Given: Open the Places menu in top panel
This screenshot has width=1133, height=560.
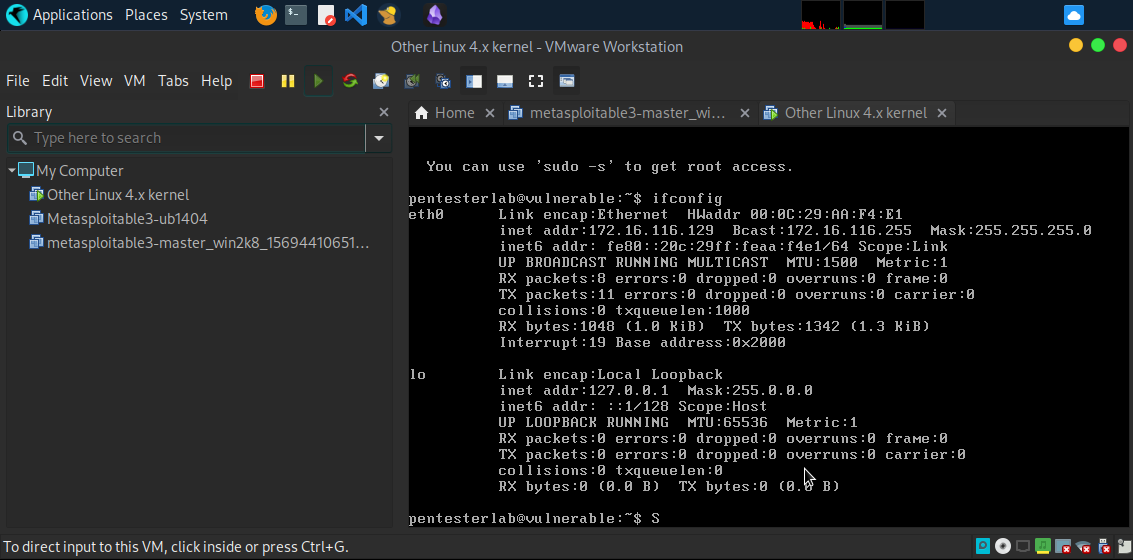Looking at the screenshot, I should coord(146,14).
